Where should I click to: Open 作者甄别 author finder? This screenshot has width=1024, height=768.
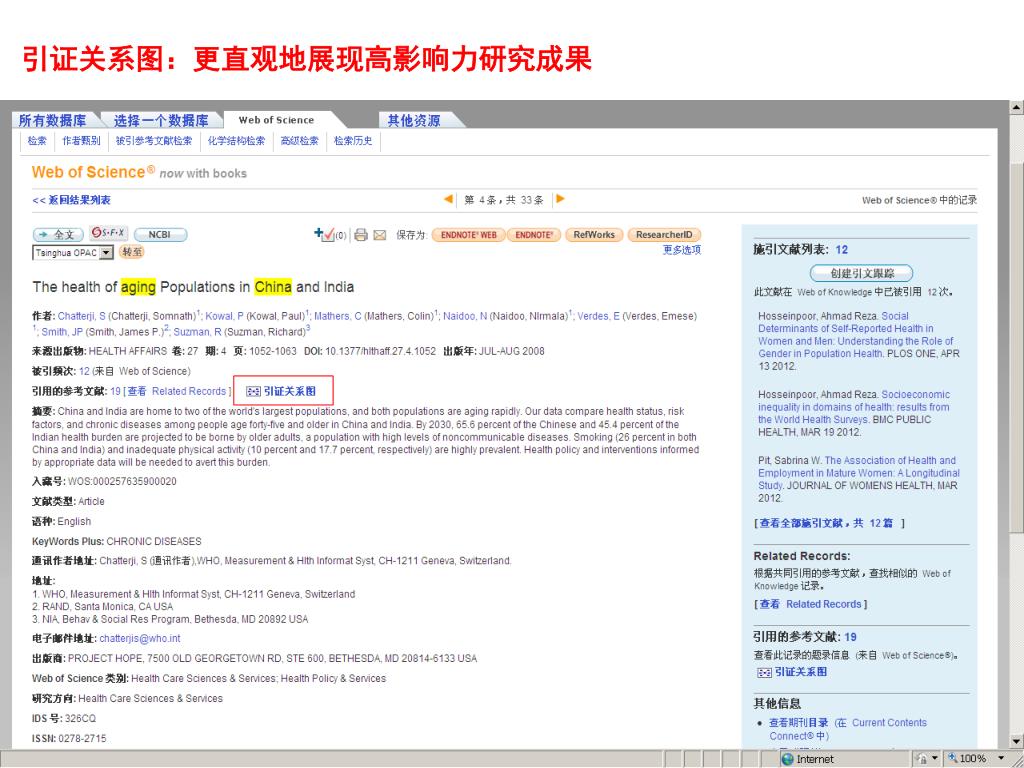pos(81,140)
